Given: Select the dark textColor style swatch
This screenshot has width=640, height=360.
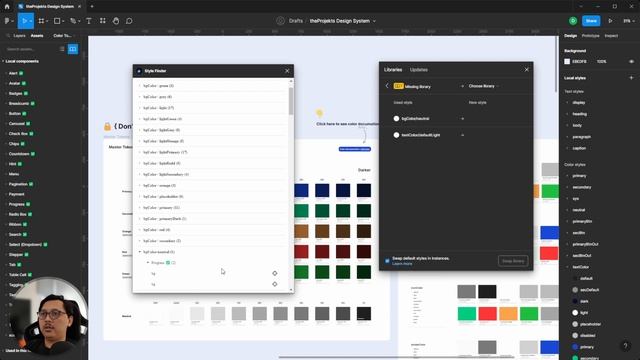Looking at the screenshot, I should 575,301.
